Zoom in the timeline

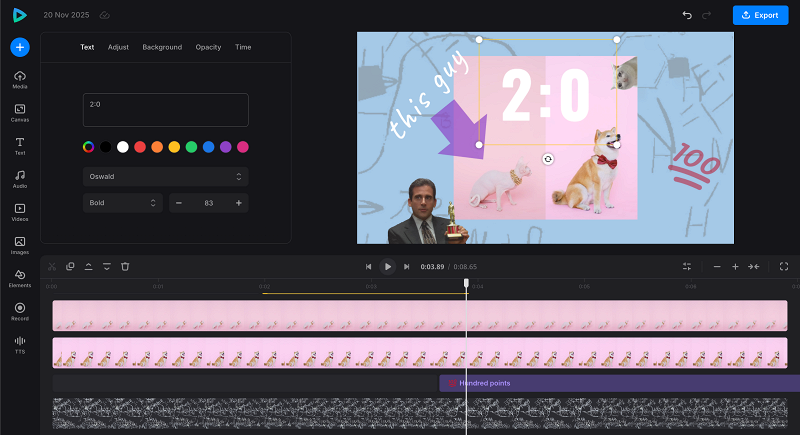pos(735,267)
